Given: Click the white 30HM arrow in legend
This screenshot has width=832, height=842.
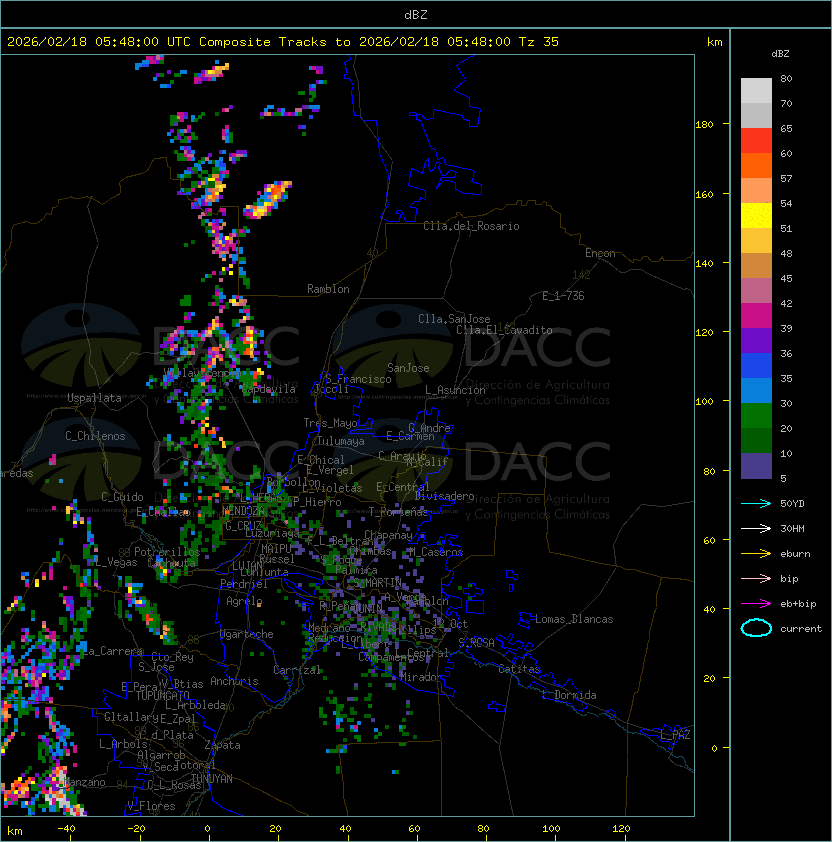Looking at the screenshot, I should coord(756,529).
